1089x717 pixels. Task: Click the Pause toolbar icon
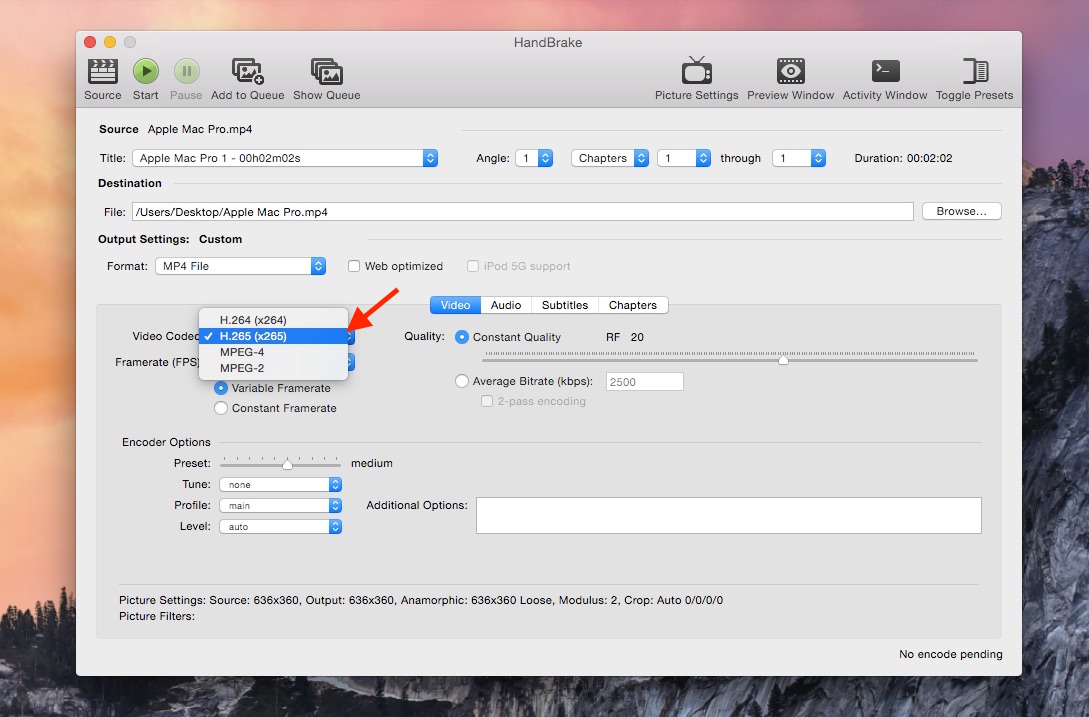(x=186, y=71)
